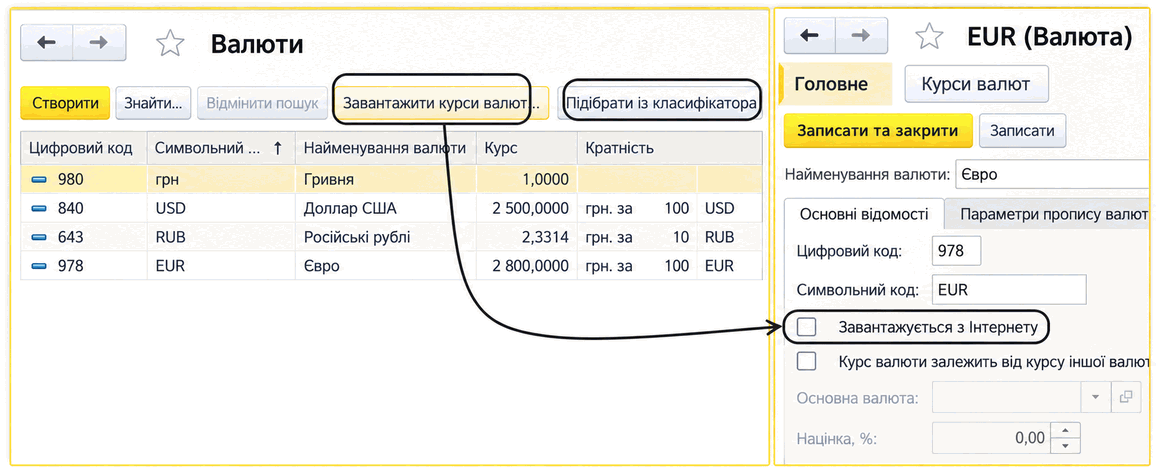
Task: Click the Найменування валюти field with Євро
Action: 1051,175
